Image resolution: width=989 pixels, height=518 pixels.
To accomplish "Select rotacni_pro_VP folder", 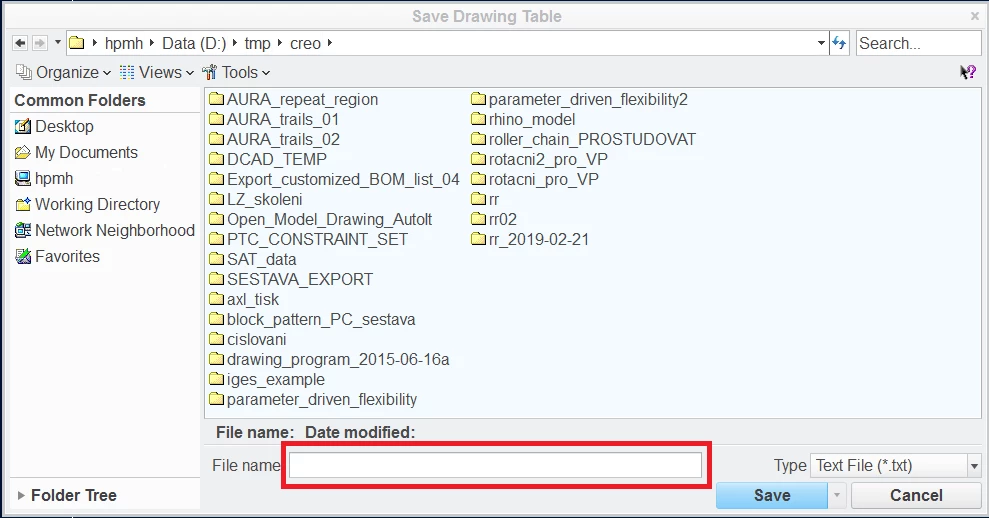I will pos(535,179).
